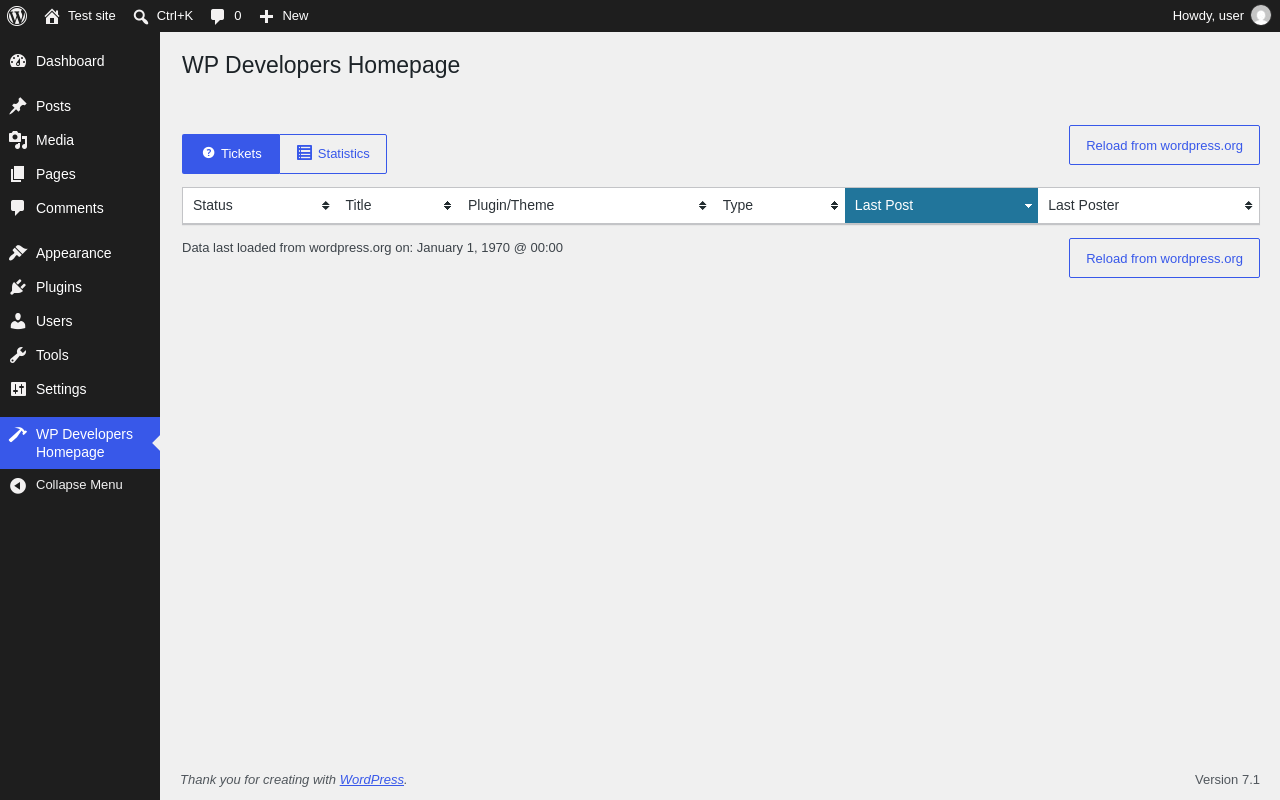Open the Media menu
Viewport: 1280px width, 800px height.
click(x=80, y=140)
